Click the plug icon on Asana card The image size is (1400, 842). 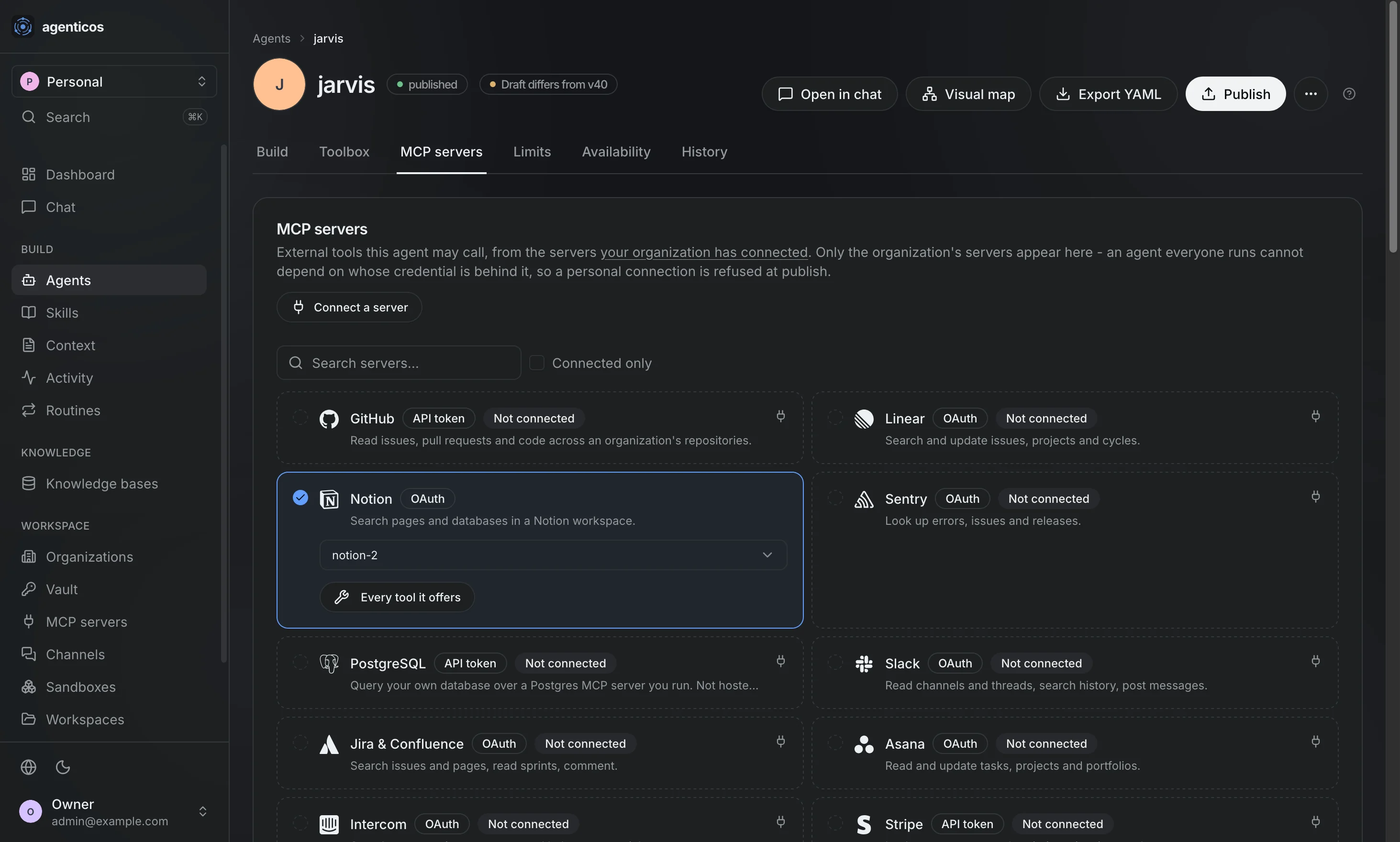click(x=1315, y=742)
